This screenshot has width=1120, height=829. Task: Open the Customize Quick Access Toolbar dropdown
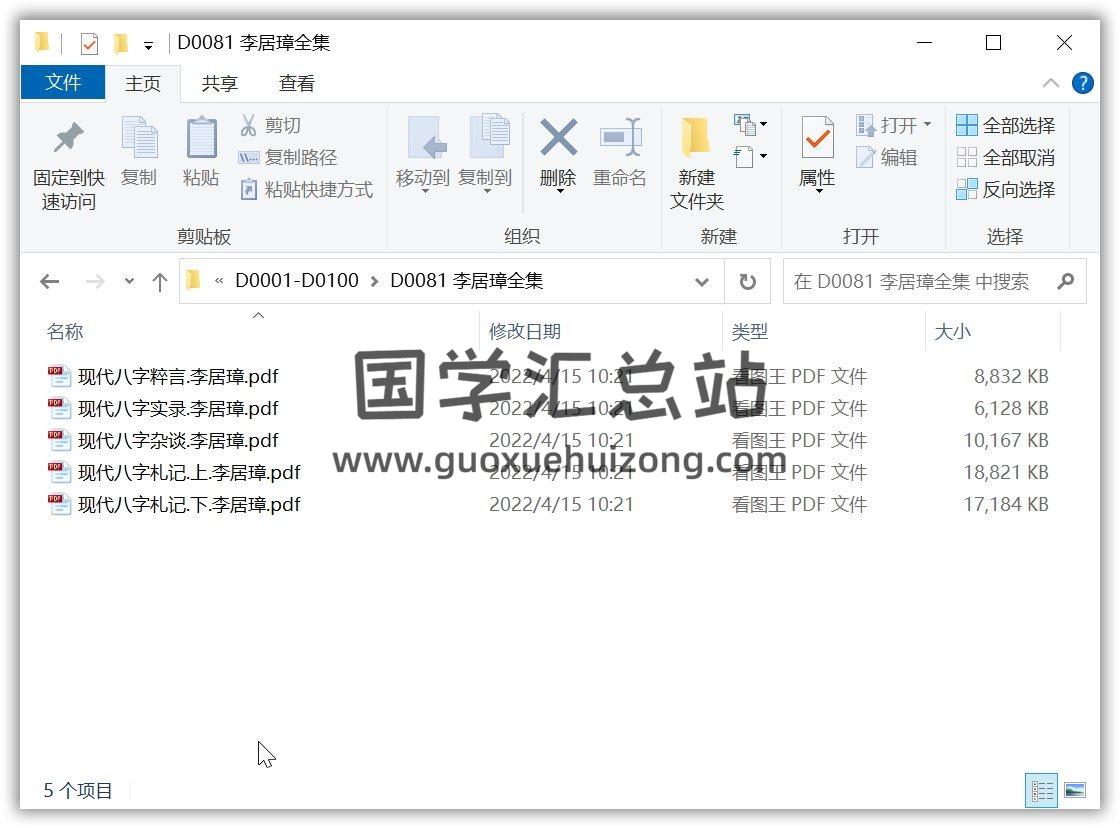148,46
